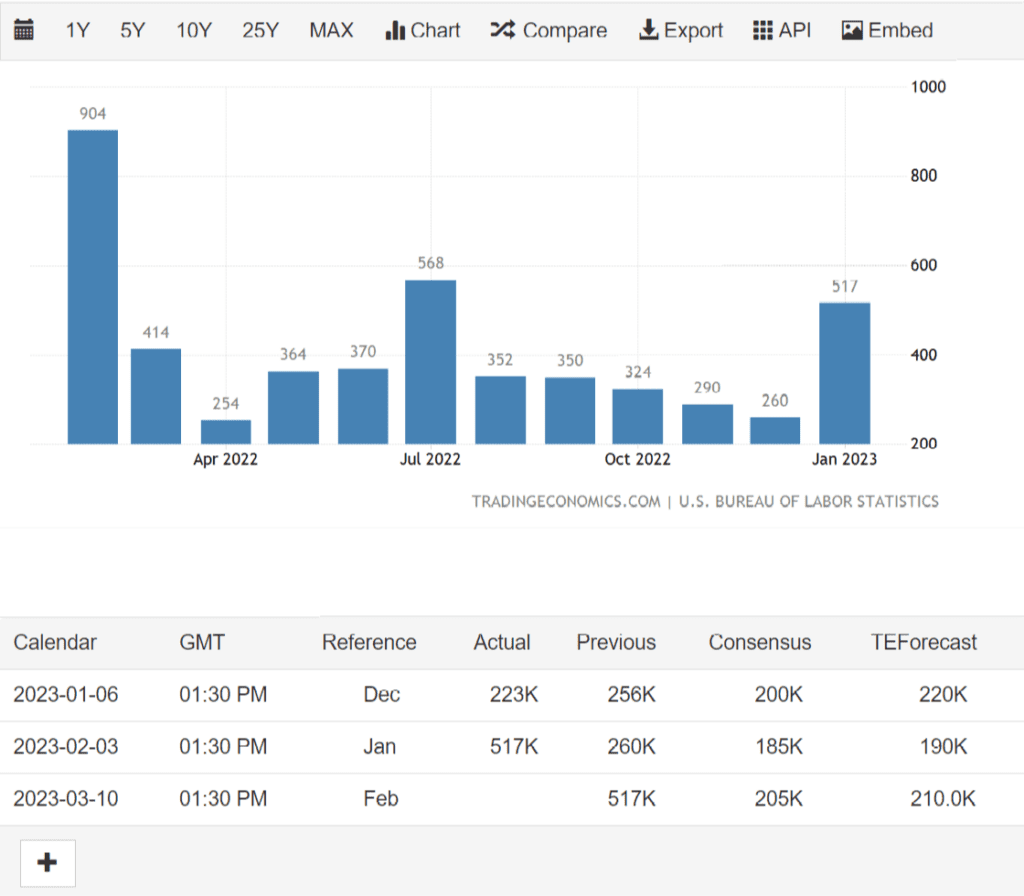The width and height of the screenshot is (1024, 896).
Task: Select the 10Y time range
Action: (194, 30)
